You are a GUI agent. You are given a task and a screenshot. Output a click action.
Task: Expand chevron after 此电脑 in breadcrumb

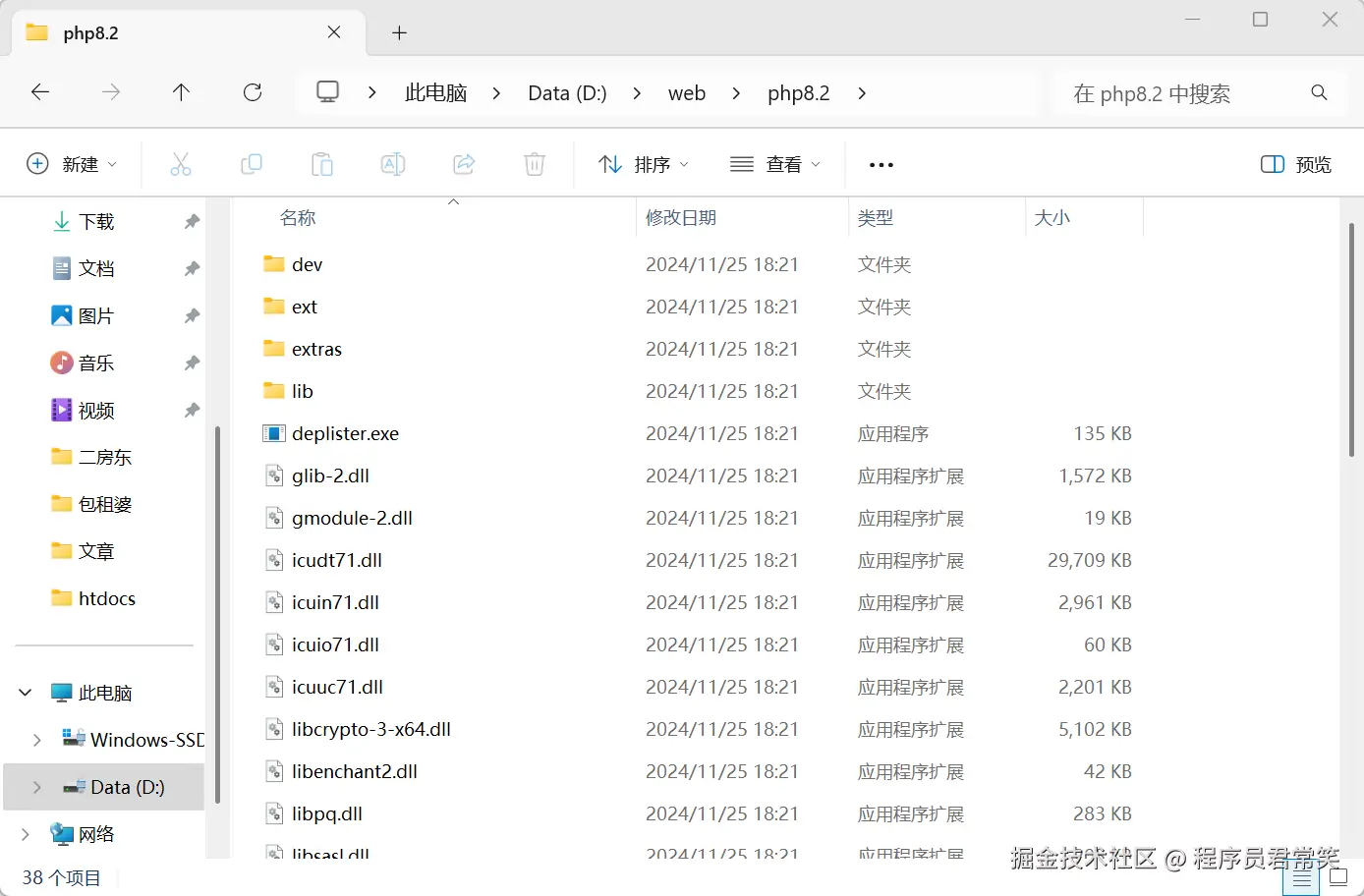[496, 92]
